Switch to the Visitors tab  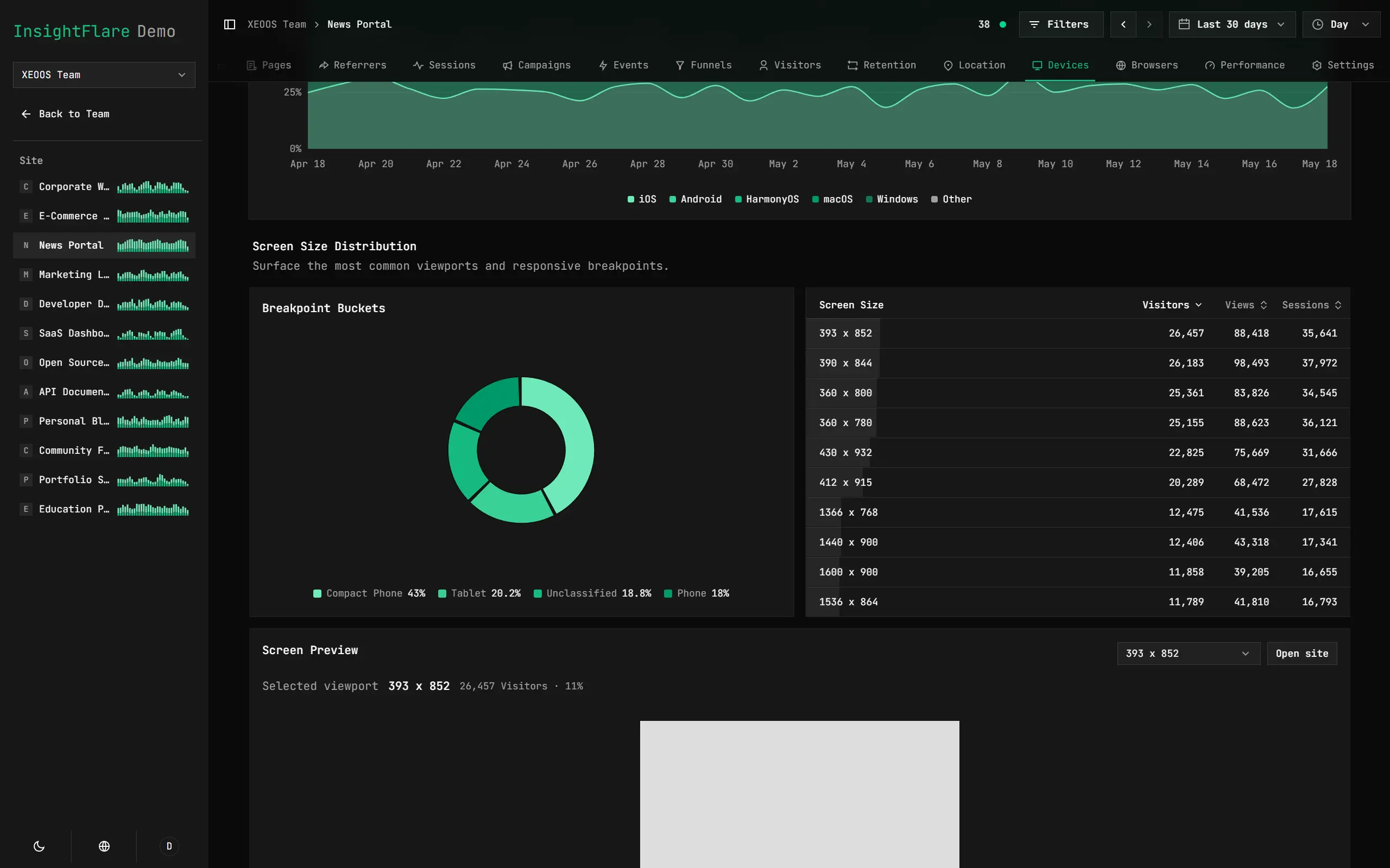[x=789, y=65]
